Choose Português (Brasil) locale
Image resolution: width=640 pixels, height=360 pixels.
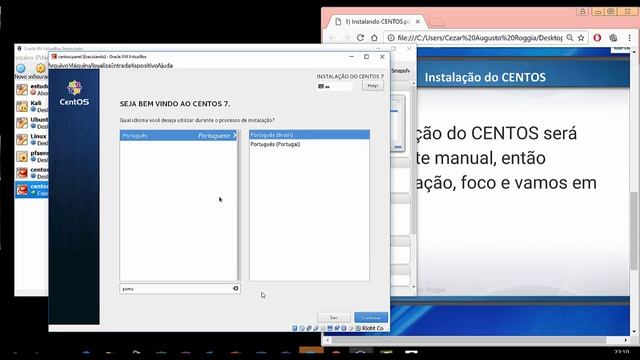tap(309, 135)
